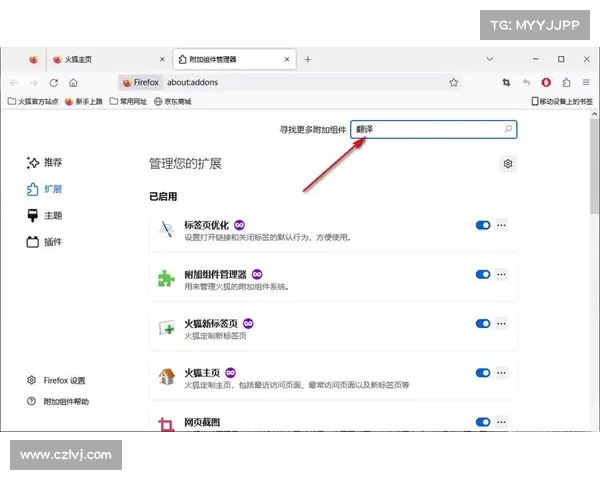600x480 pixels.
Task: Open 附加组件帮助 link
Action: [x=58, y=402]
